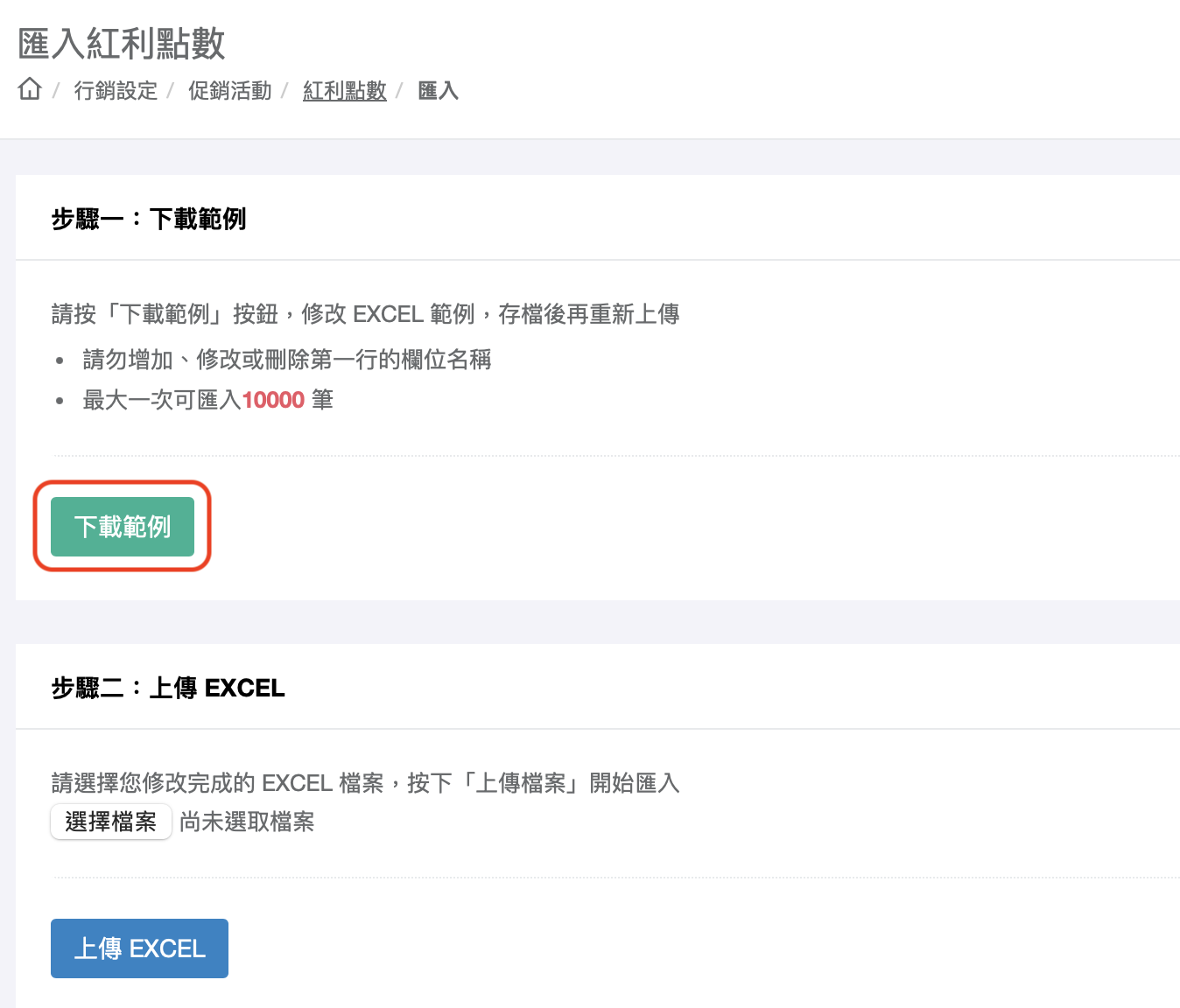The image size is (1180, 1008).
Task: Click the home icon in the breadcrumb
Action: 29,89
